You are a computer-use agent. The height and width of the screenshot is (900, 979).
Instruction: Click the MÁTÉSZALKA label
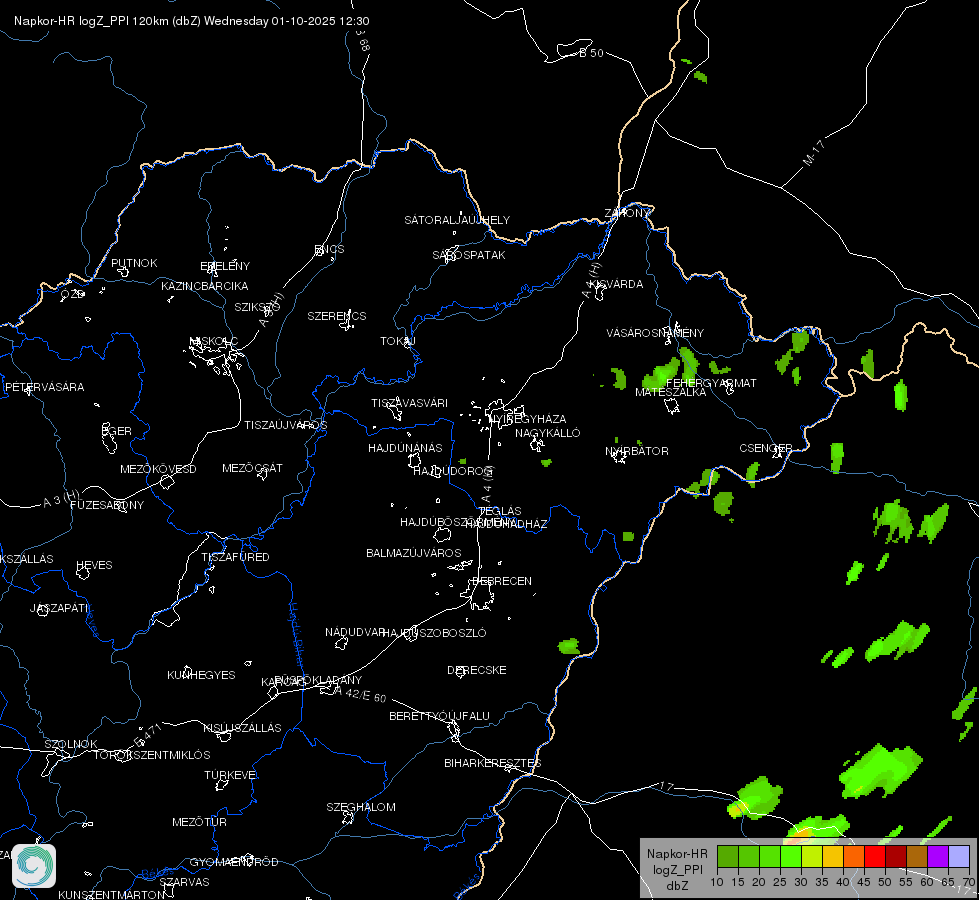671,392
